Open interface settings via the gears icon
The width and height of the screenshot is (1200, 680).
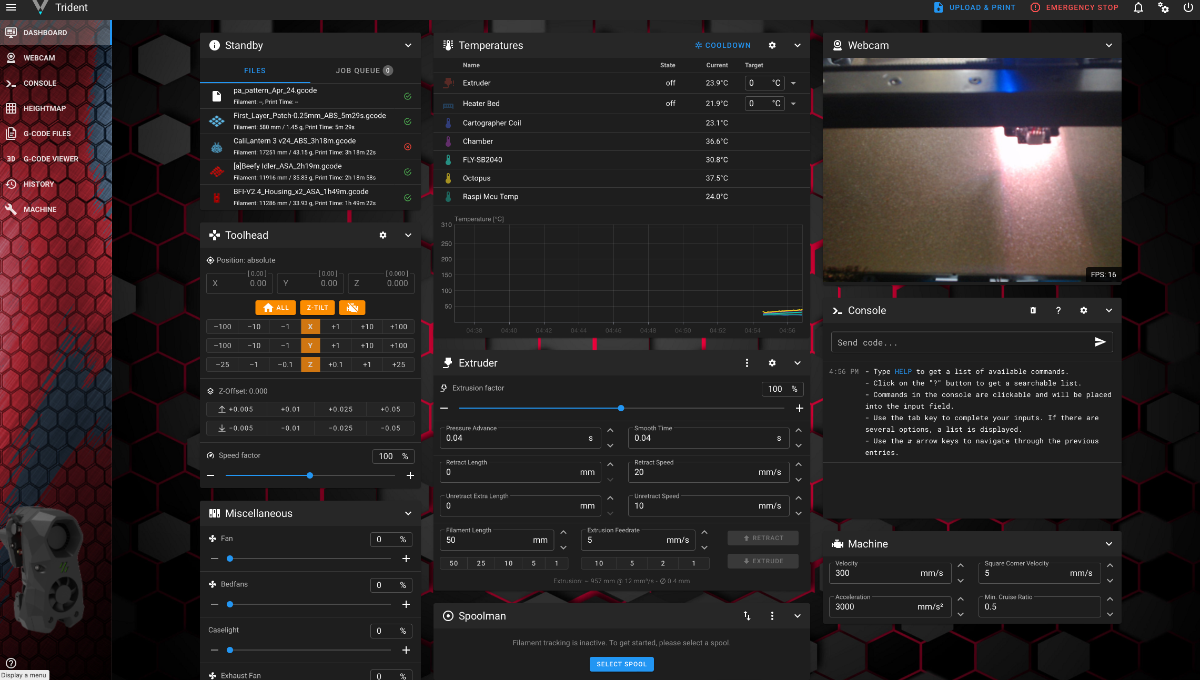[1163, 8]
